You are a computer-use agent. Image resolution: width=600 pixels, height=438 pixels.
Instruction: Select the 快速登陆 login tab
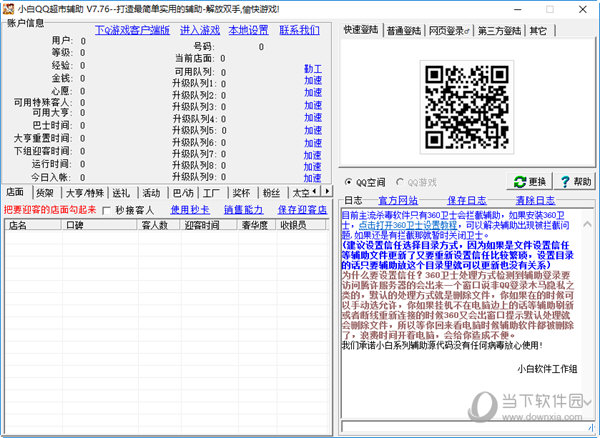361,29
